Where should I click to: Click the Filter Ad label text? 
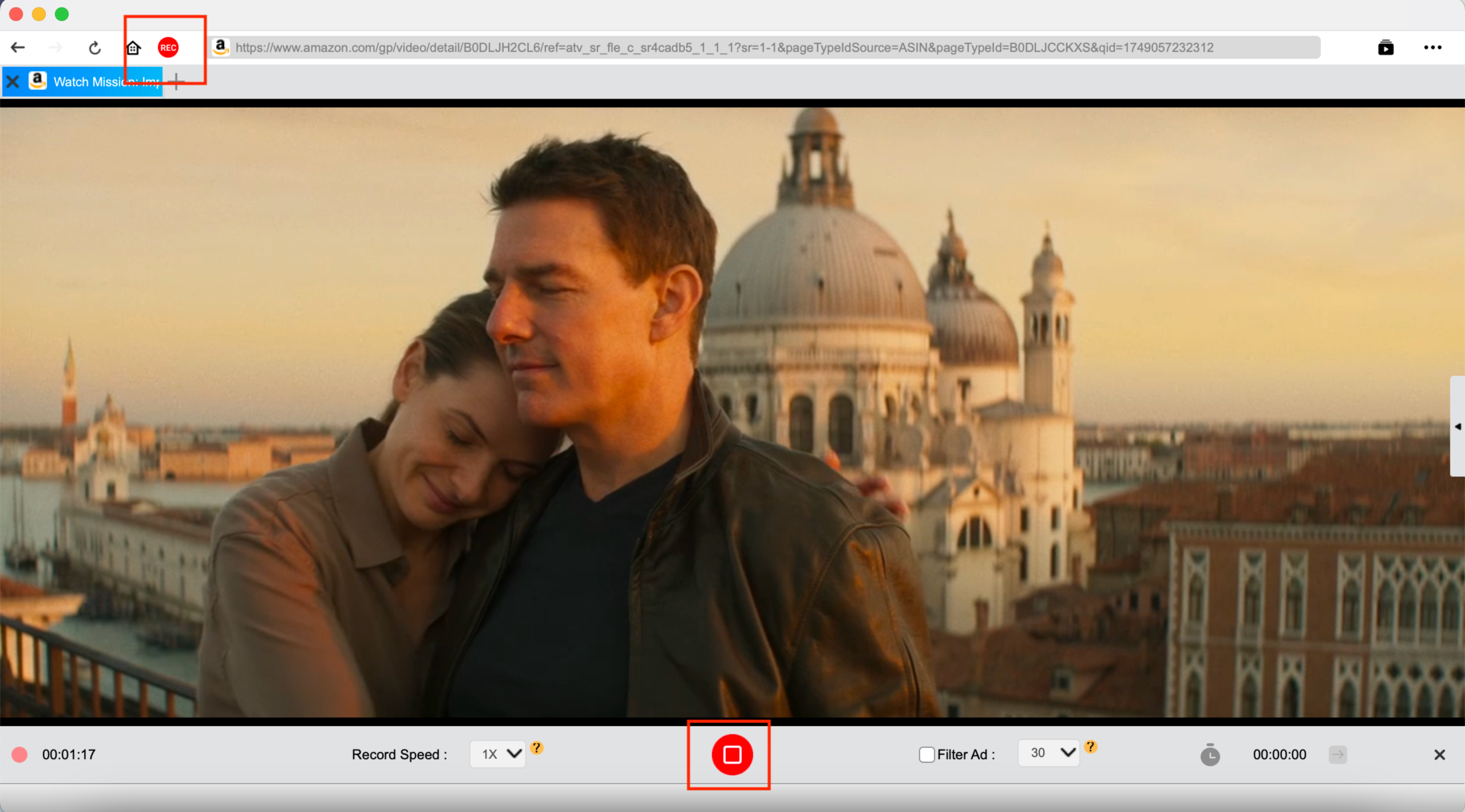pos(966,755)
